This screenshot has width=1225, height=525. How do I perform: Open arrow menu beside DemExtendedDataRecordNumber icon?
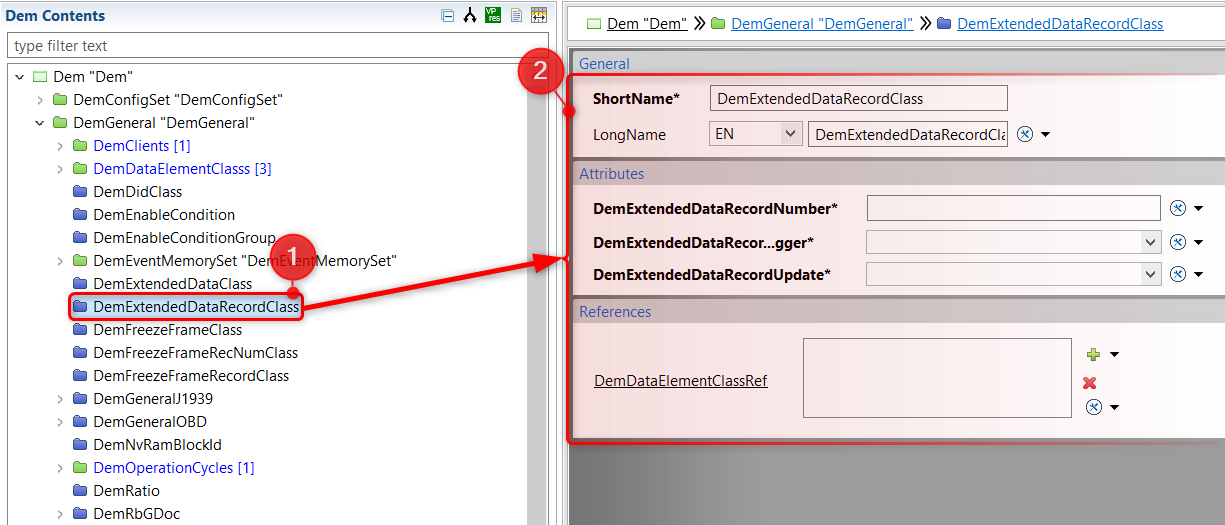pos(1198,209)
